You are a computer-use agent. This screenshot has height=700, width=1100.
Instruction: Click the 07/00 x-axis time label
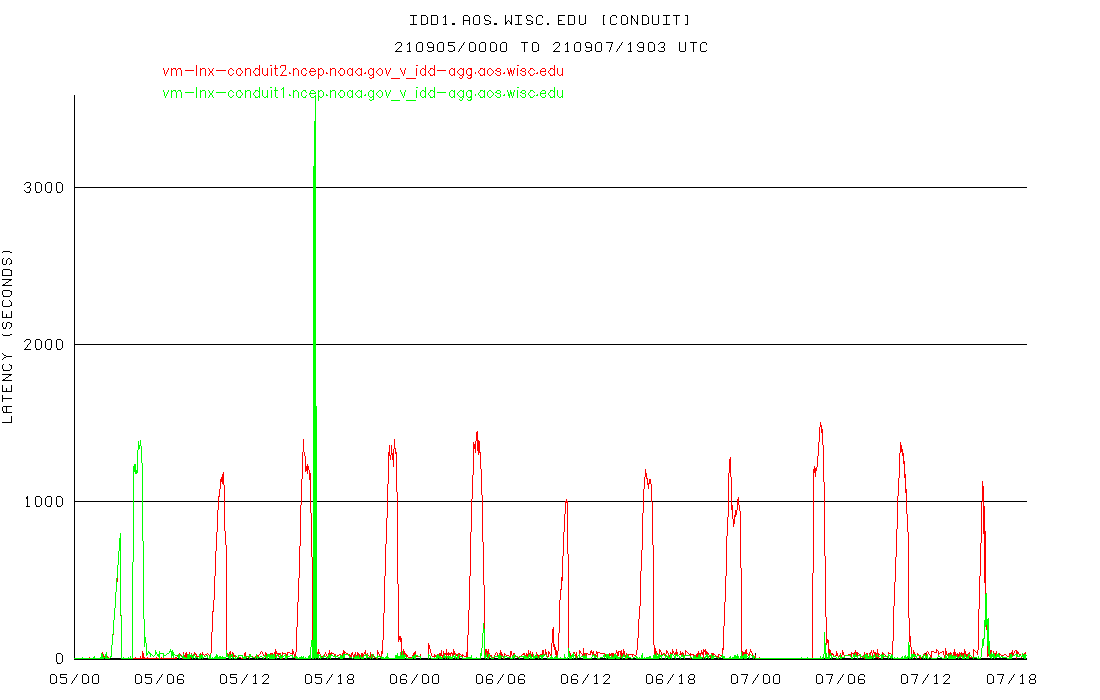coord(755,679)
